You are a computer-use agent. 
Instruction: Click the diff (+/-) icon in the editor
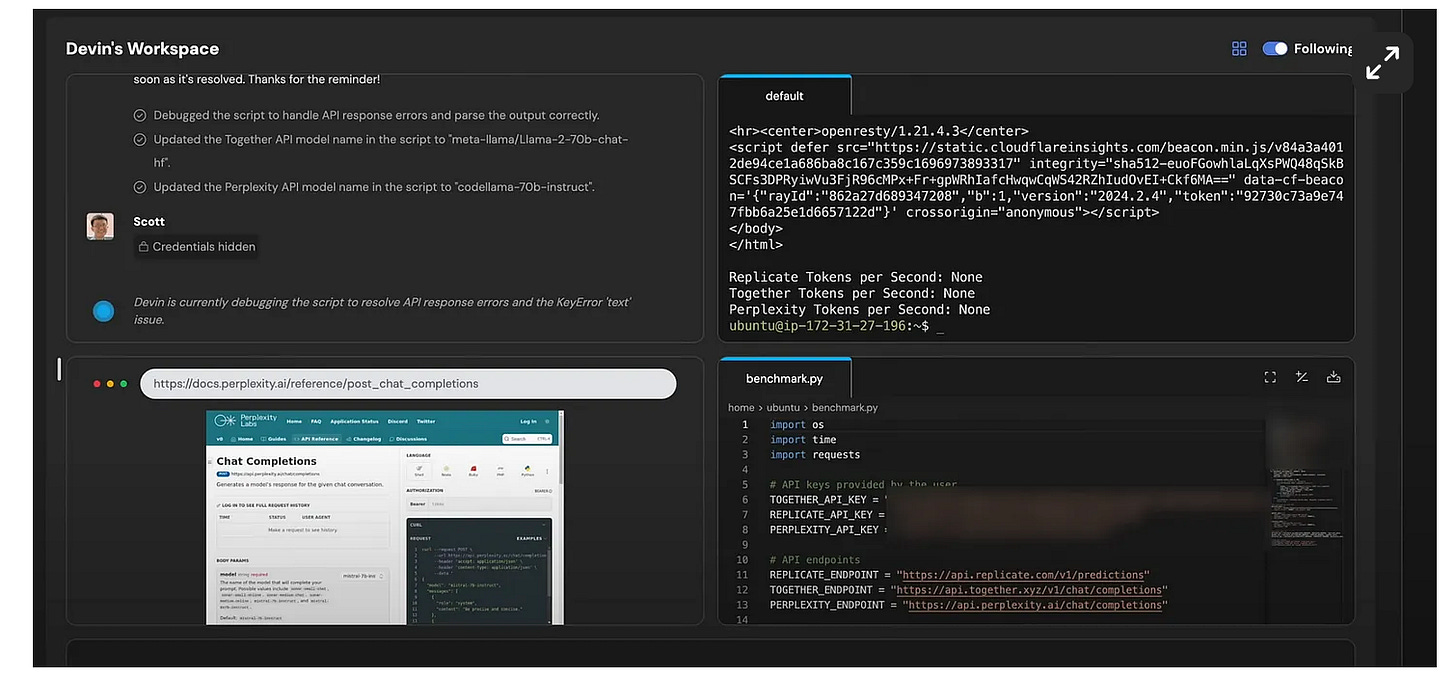pos(1301,377)
